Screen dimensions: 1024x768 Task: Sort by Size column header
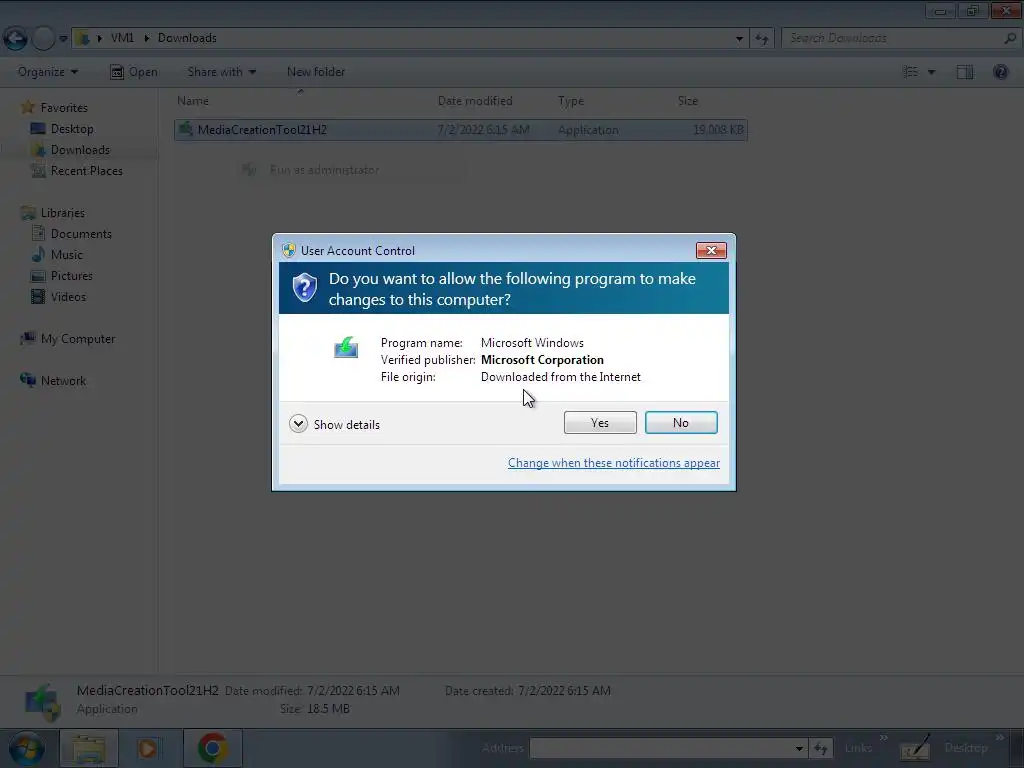[688, 101]
